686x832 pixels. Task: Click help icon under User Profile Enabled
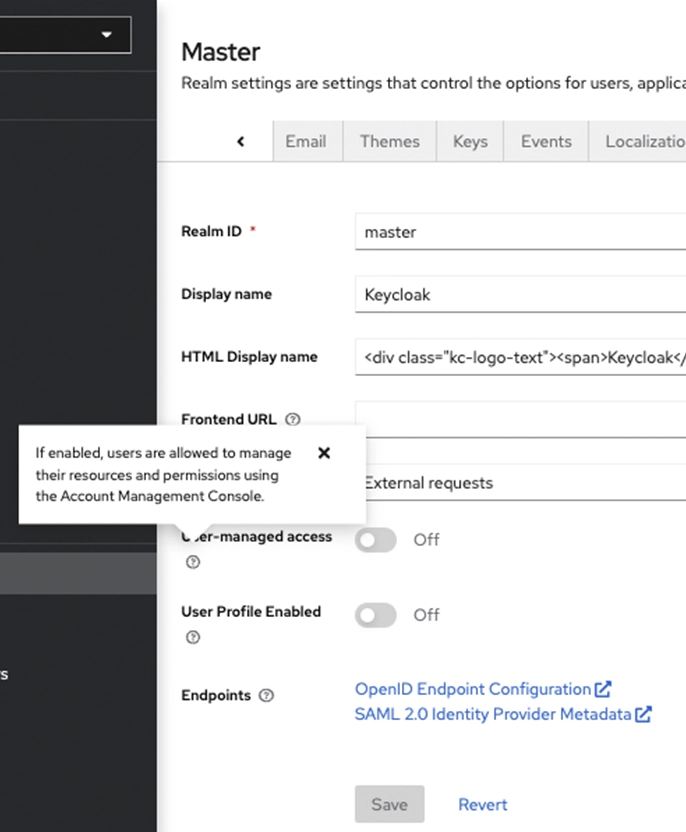pyautogui.click(x=193, y=637)
